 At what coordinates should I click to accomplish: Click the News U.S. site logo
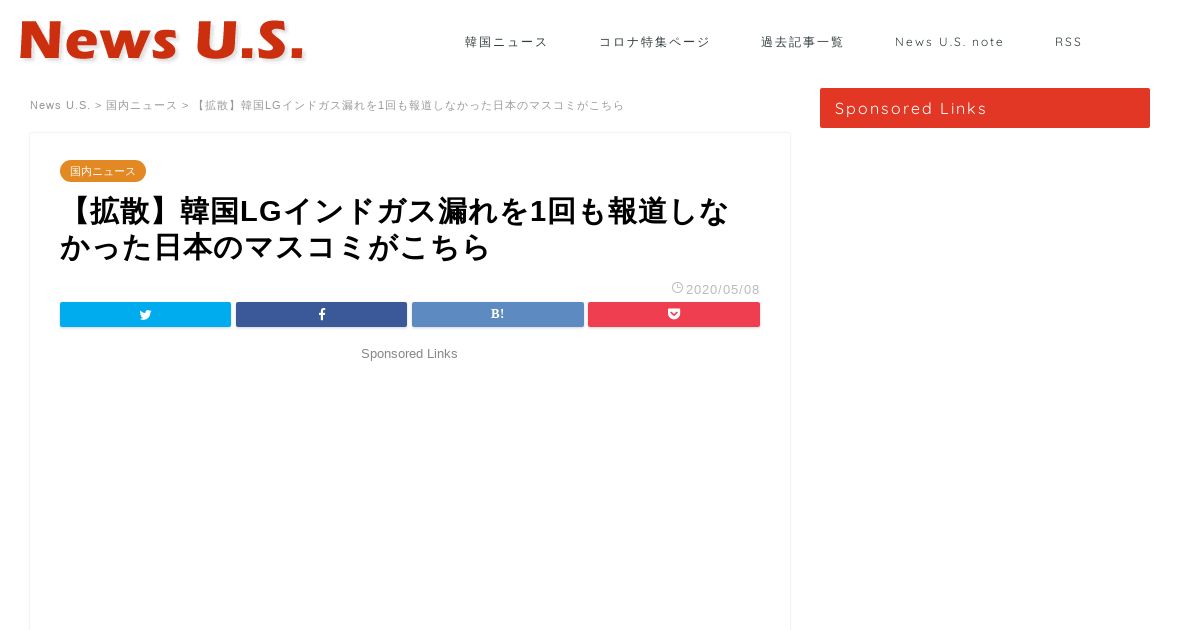tap(162, 42)
